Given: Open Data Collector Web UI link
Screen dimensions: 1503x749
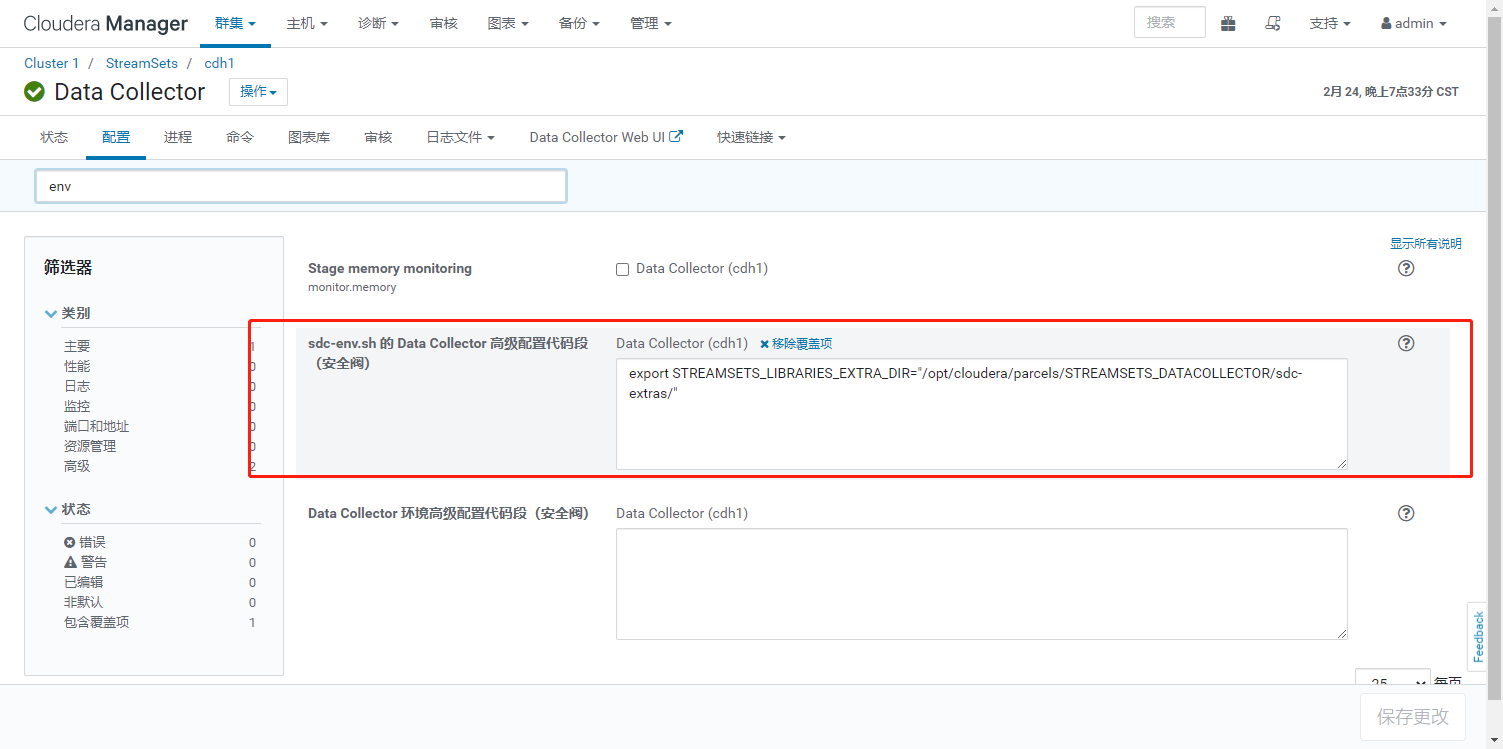Looking at the screenshot, I should (606, 137).
